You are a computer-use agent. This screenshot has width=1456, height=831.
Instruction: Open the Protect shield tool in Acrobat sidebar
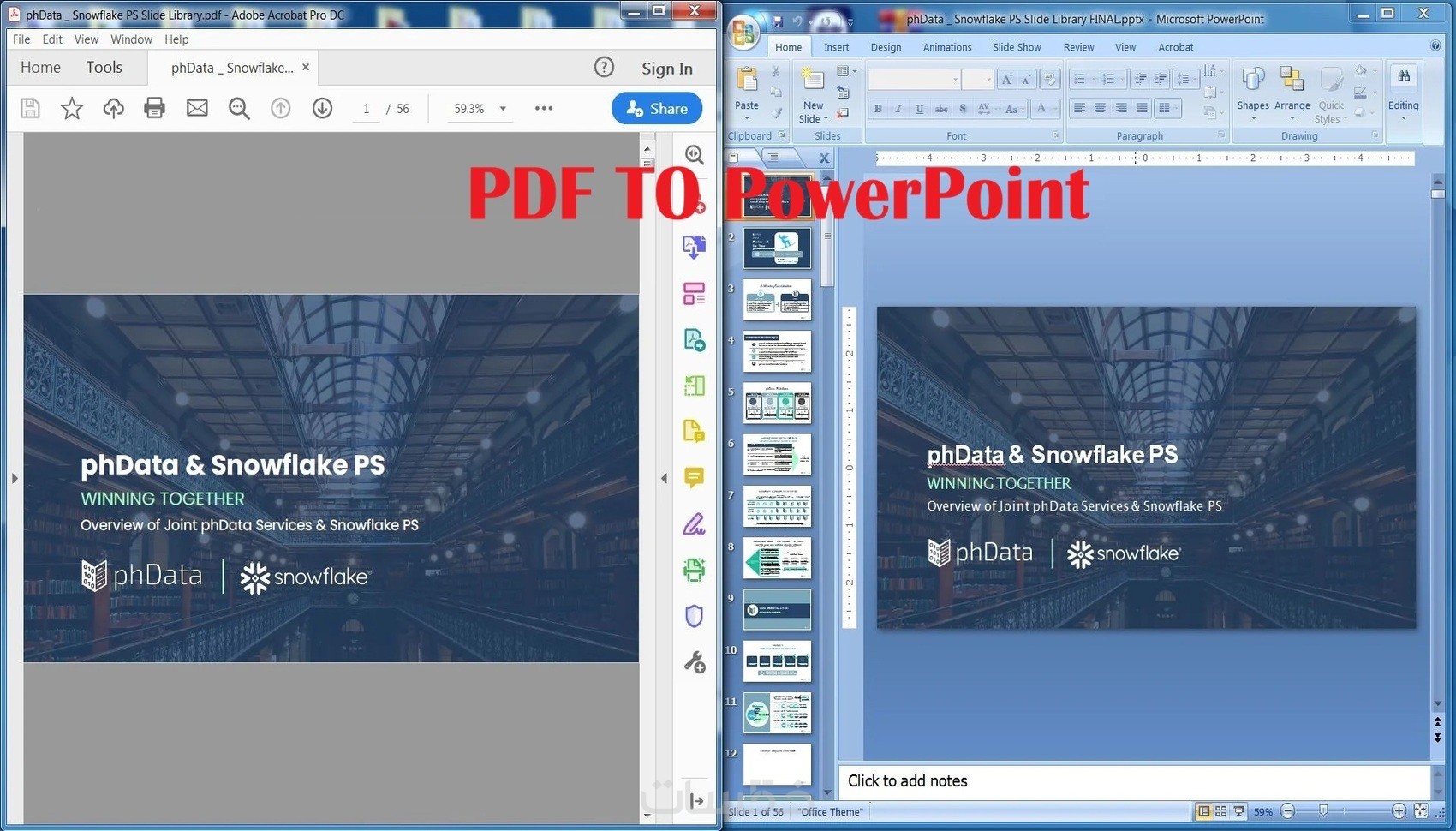[694, 616]
